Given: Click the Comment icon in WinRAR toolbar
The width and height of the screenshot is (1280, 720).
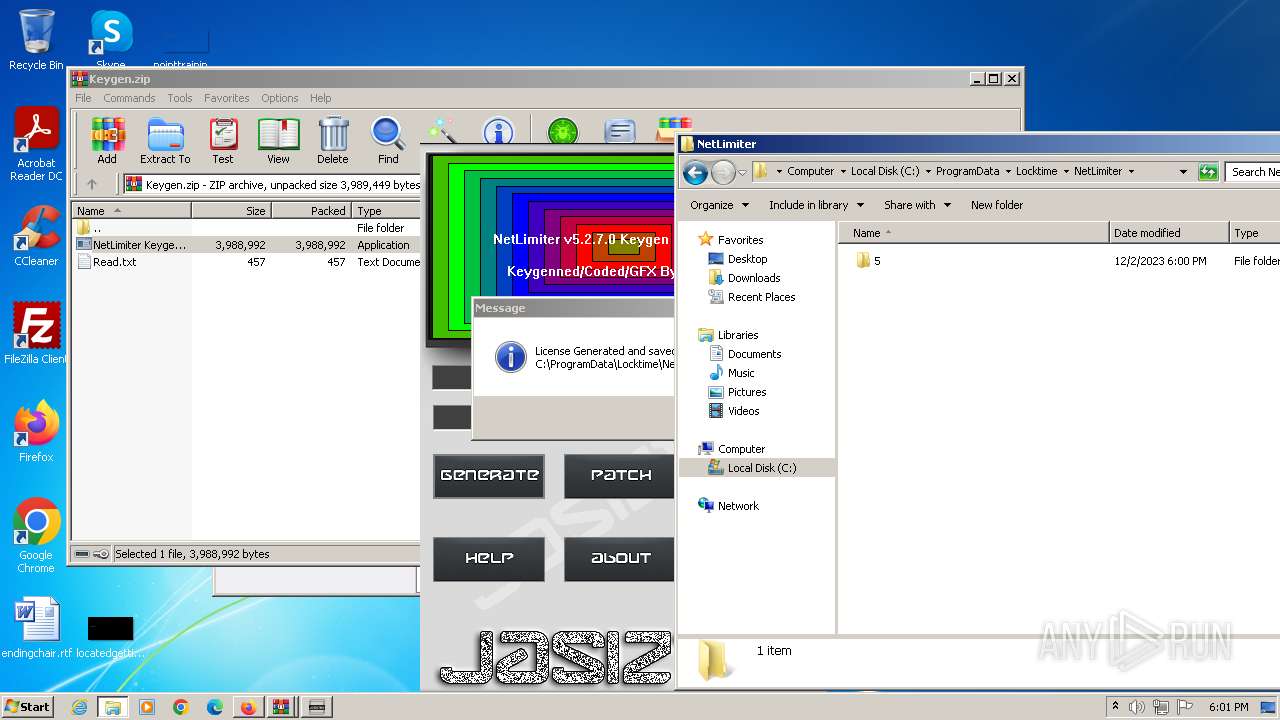Looking at the screenshot, I should pyautogui.click(x=620, y=131).
